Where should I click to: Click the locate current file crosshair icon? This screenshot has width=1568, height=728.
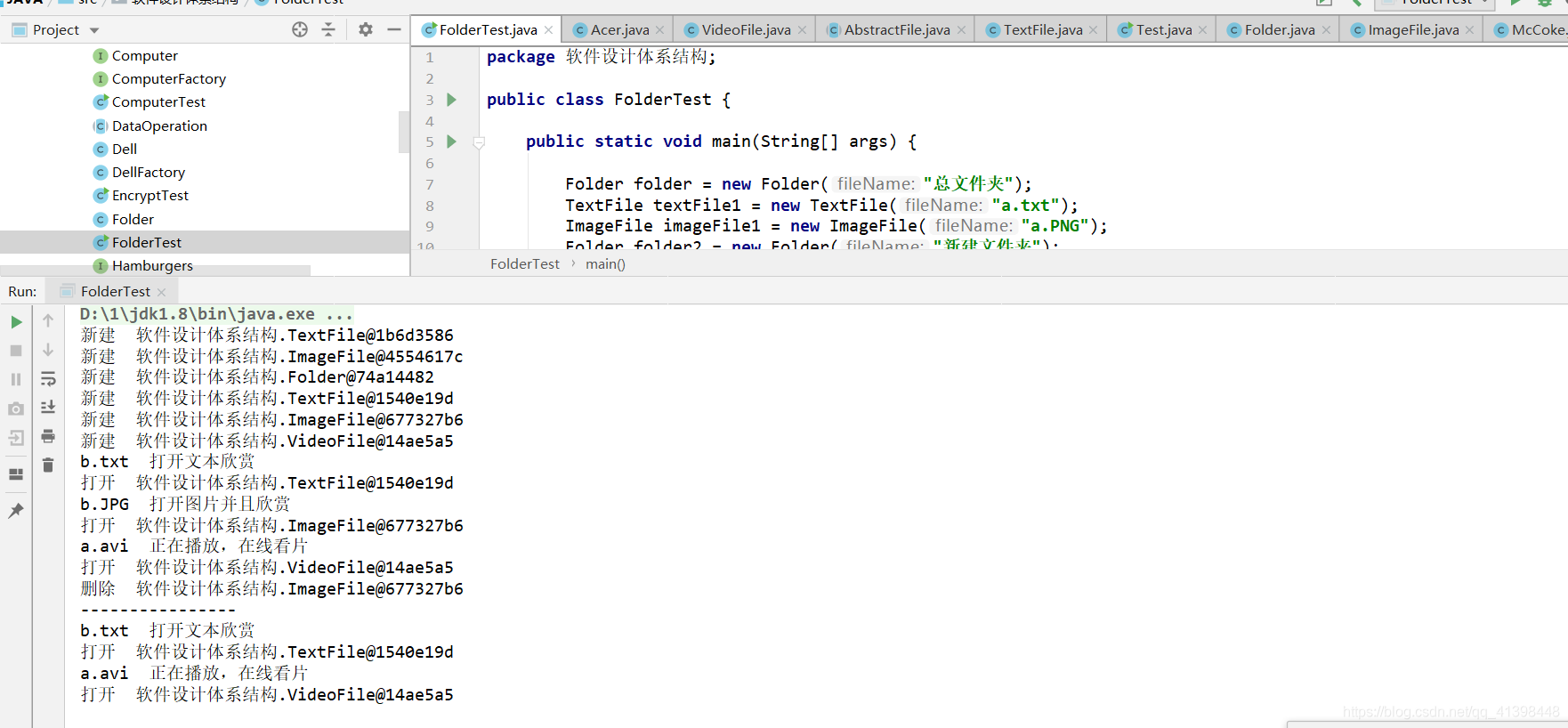(x=300, y=29)
